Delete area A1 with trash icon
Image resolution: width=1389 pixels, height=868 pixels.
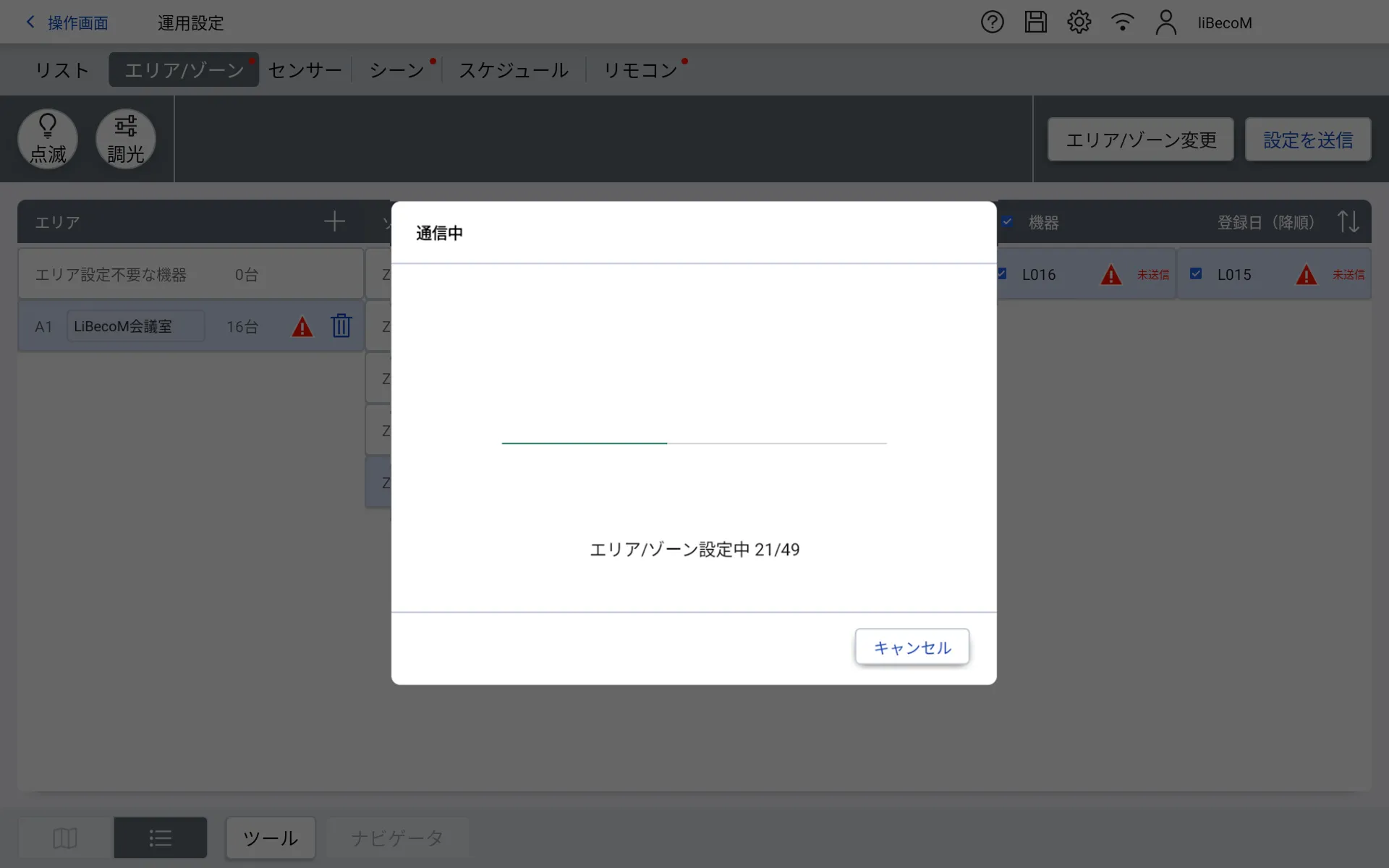click(x=341, y=326)
